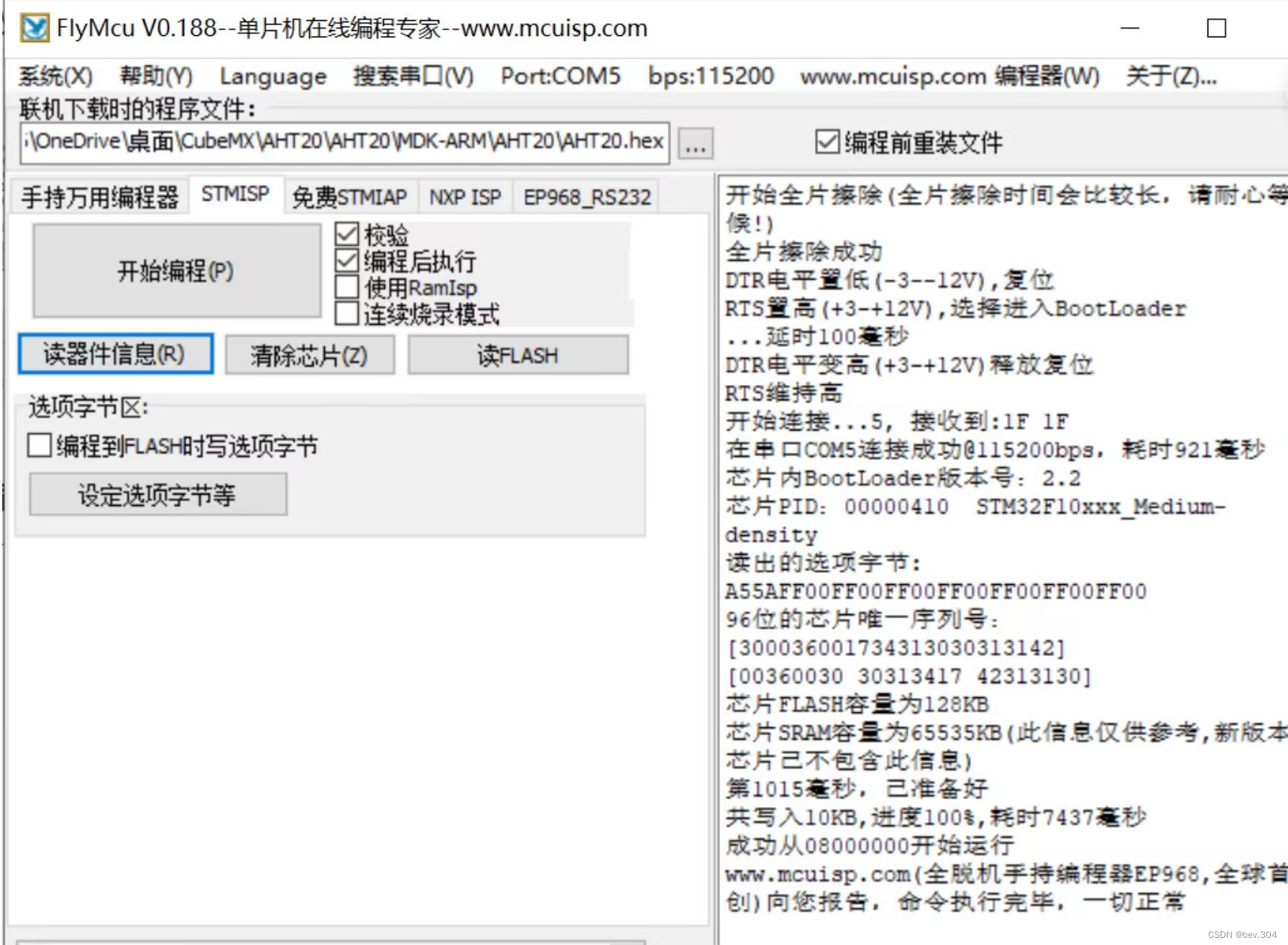Click the FlyMcu application icon in title bar
Image resolution: width=1288 pixels, height=945 pixels.
point(34,28)
